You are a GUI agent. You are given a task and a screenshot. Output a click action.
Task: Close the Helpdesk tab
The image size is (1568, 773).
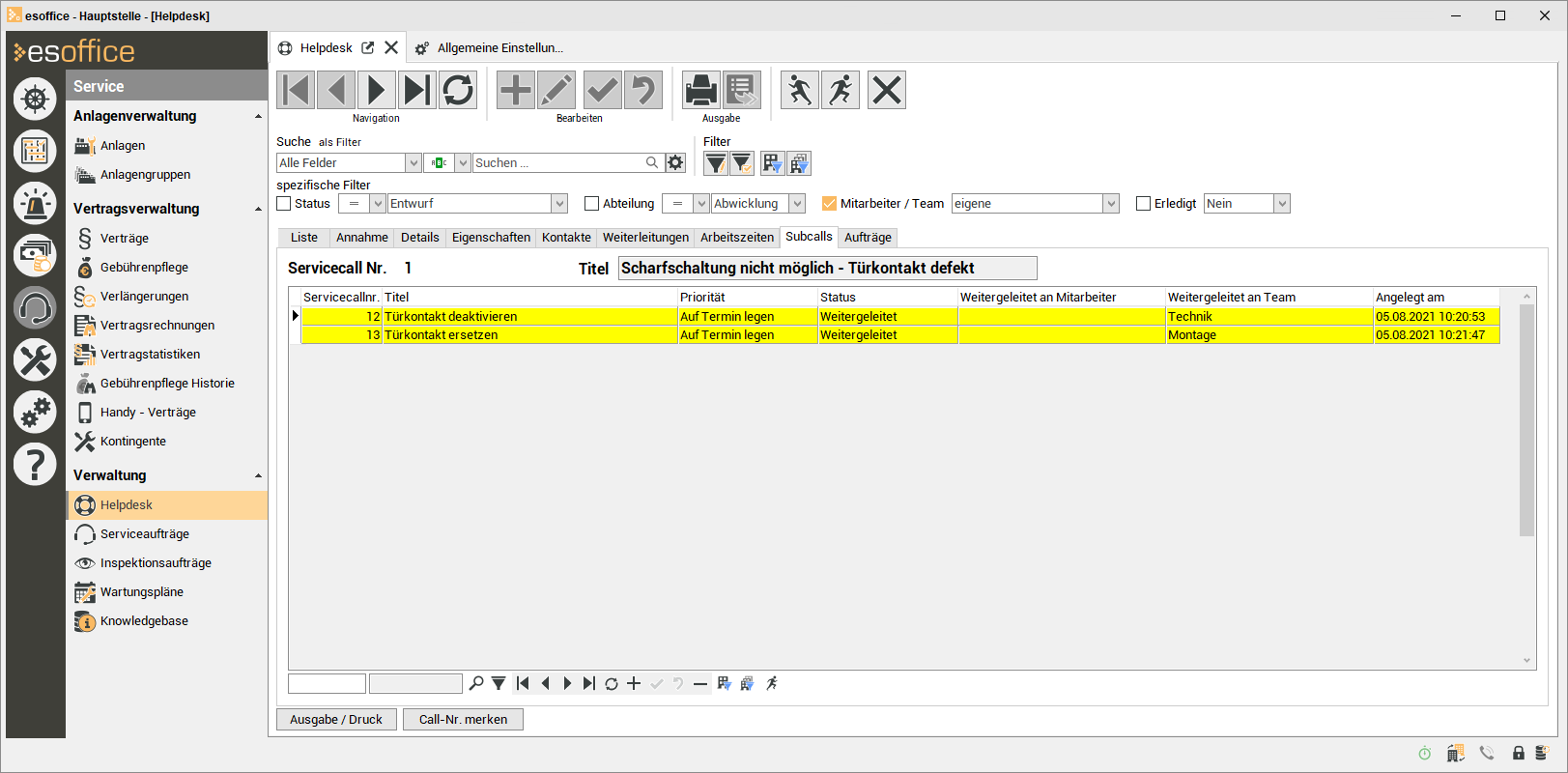391,47
